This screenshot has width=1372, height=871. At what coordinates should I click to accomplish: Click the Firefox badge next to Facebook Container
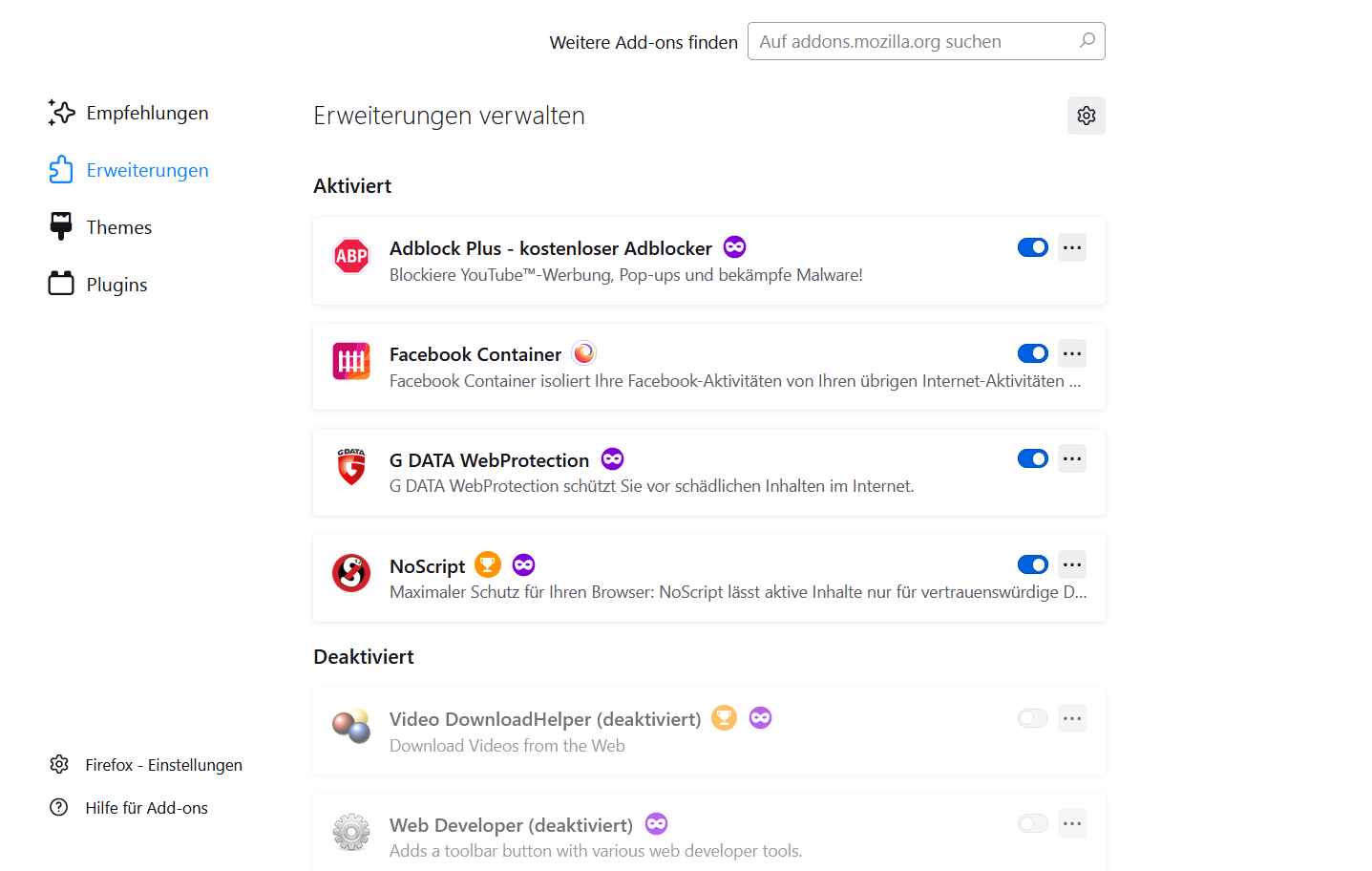(583, 353)
